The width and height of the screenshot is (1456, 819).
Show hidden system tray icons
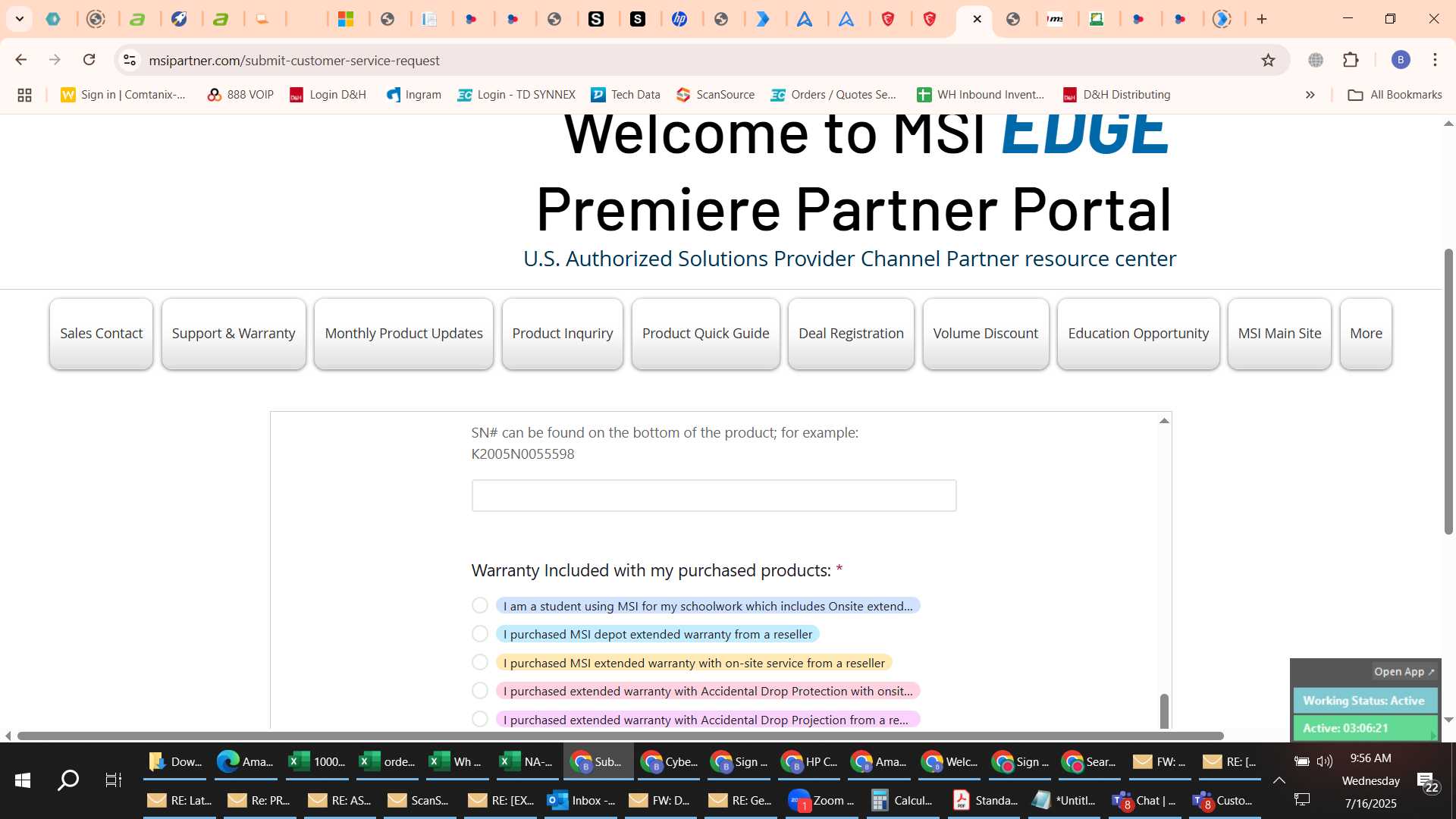tap(1279, 780)
